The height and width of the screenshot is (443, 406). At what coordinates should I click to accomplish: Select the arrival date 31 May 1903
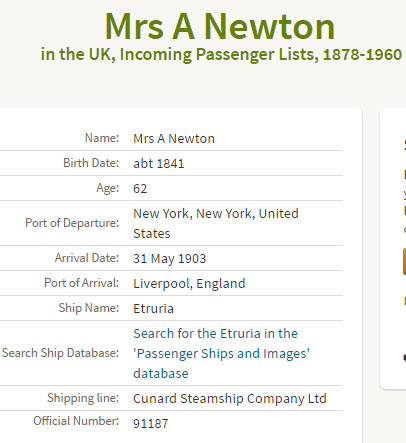[x=170, y=258]
